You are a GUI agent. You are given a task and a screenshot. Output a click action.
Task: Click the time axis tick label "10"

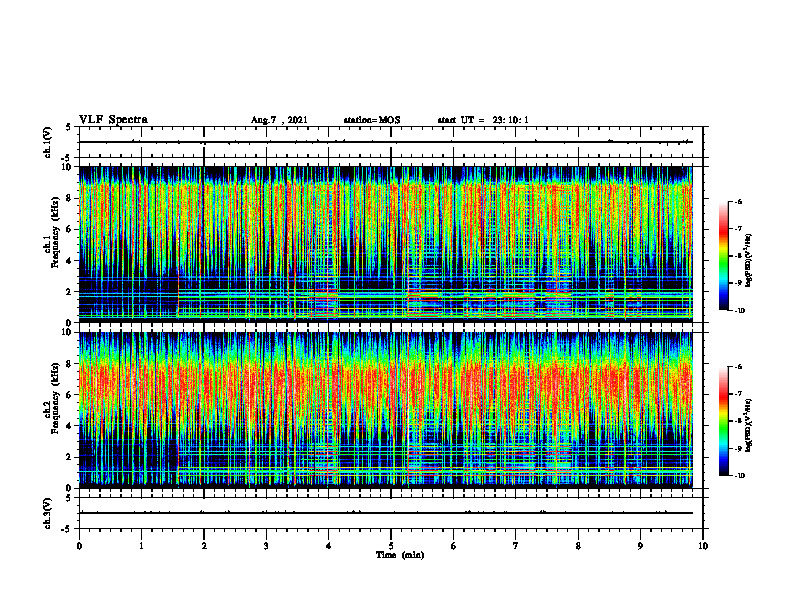click(703, 546)
